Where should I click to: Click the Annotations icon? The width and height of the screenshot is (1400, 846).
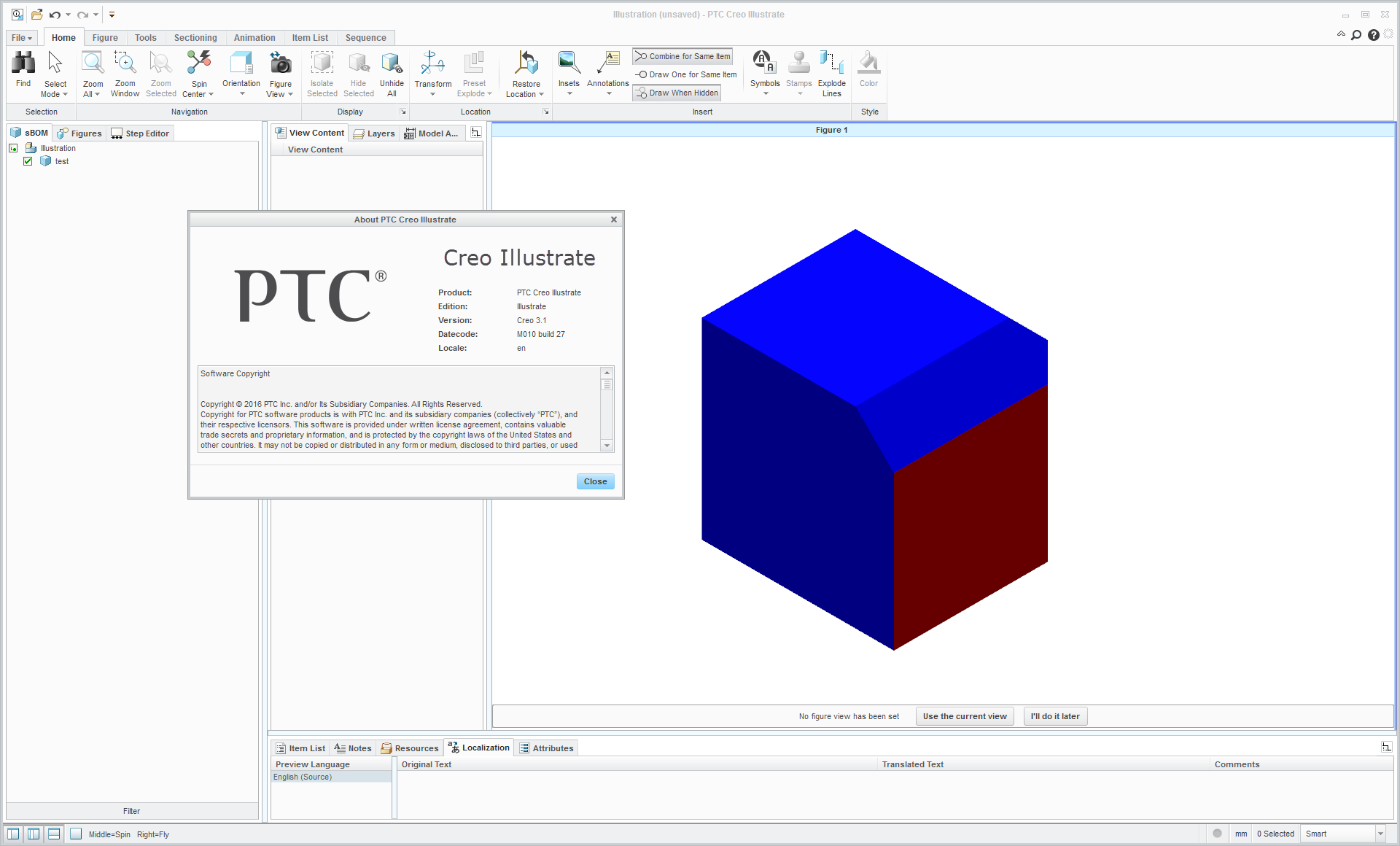pyautogui.click(x=608, y=63)
